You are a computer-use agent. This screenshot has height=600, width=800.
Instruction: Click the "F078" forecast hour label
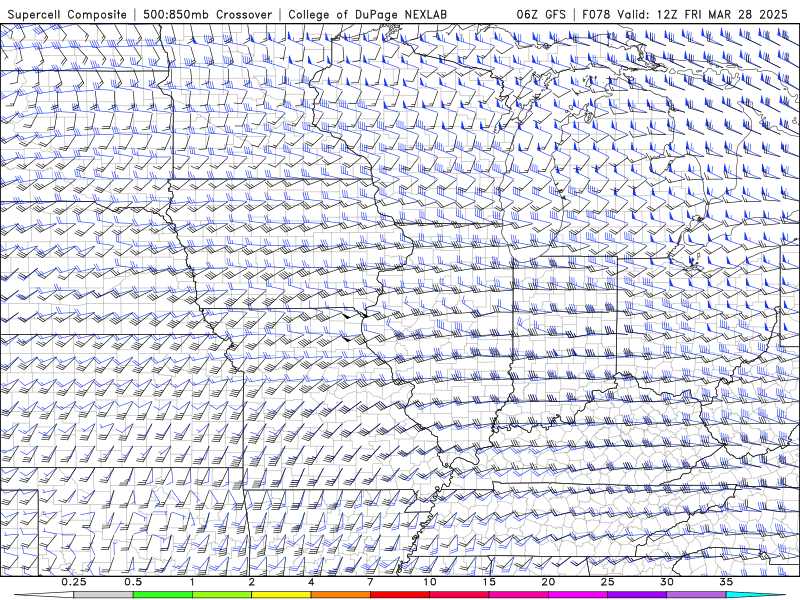[597, 14]
